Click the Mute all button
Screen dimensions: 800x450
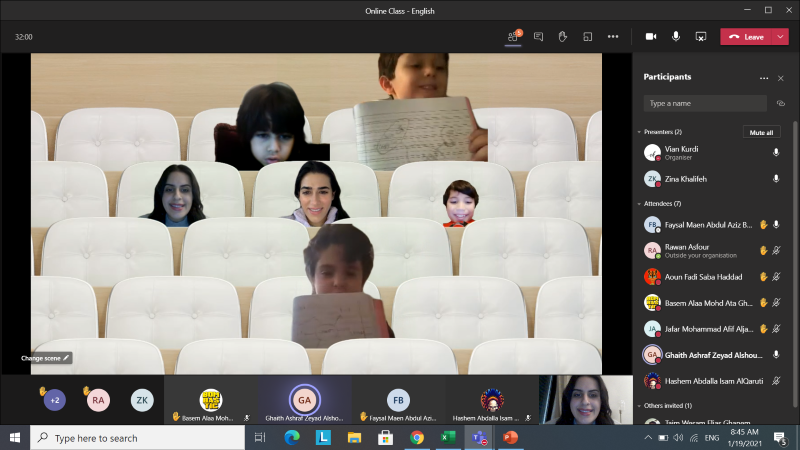(x=761, y=132)
